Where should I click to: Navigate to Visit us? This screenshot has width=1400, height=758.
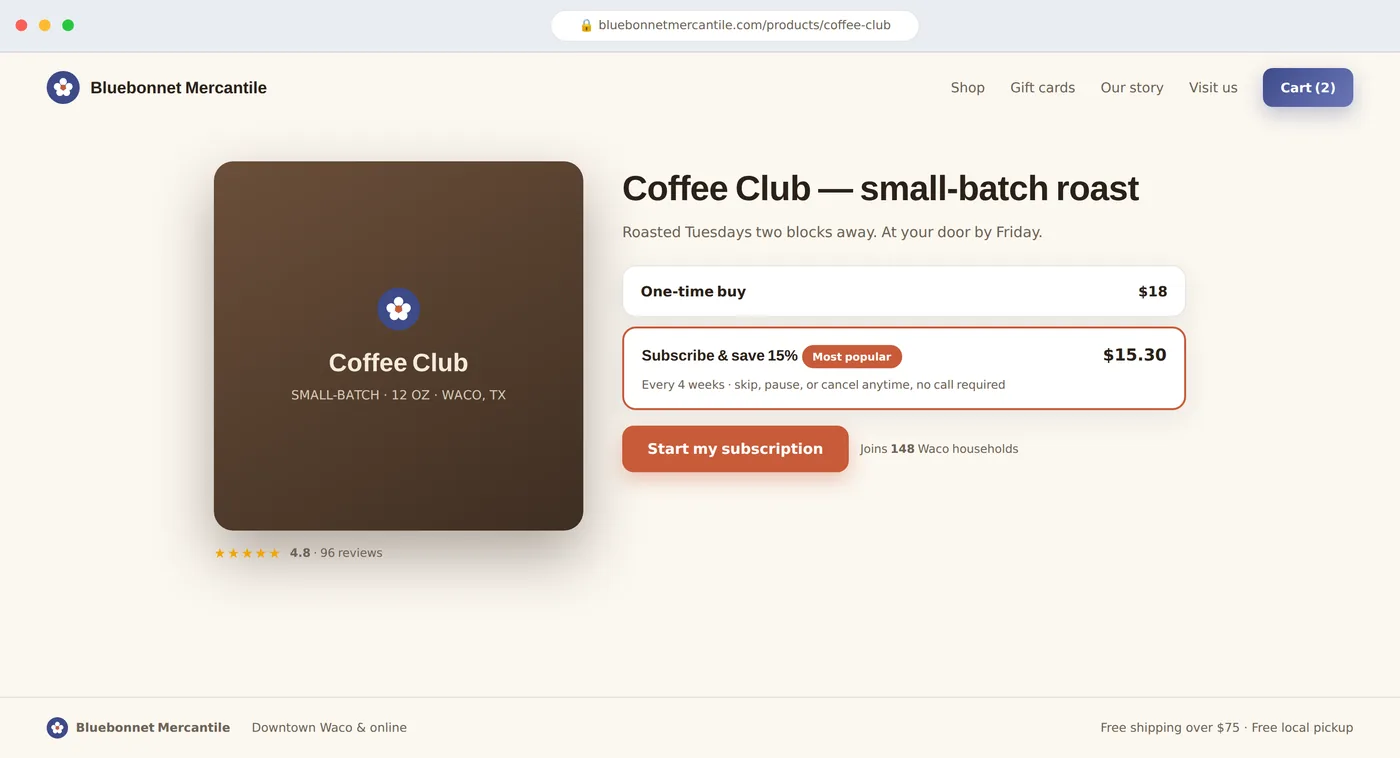1213,88
